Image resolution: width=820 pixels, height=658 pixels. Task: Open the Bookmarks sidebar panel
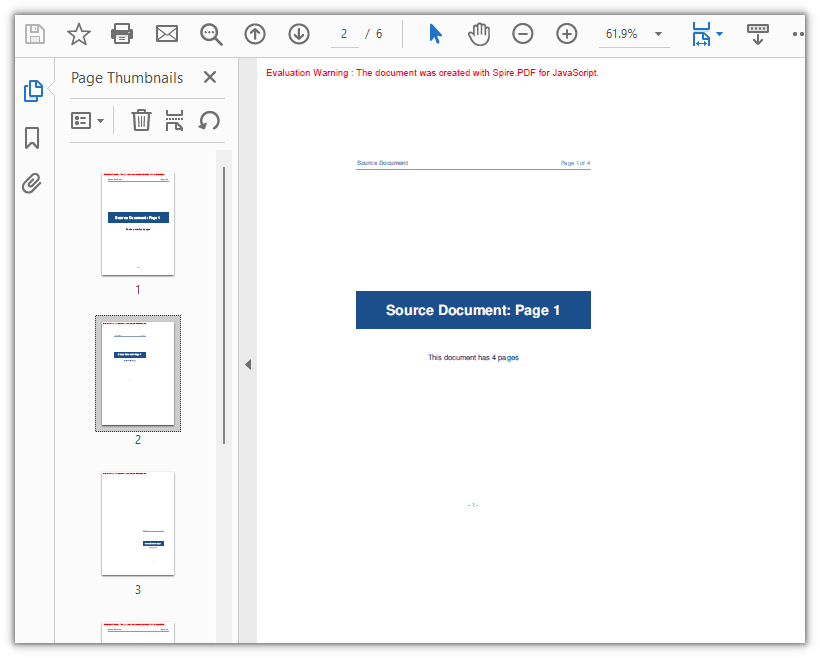(32, 138)
